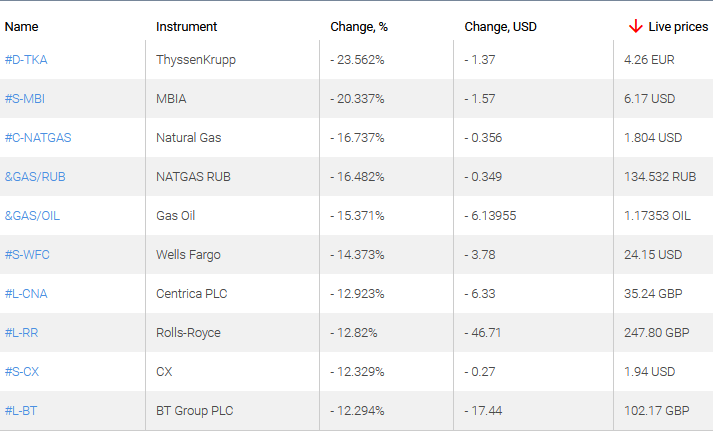The height and width of the screenshot is (431, 713).
Task: Click the red sort arrow beside Live prices
Action: [x=635, y=26]
